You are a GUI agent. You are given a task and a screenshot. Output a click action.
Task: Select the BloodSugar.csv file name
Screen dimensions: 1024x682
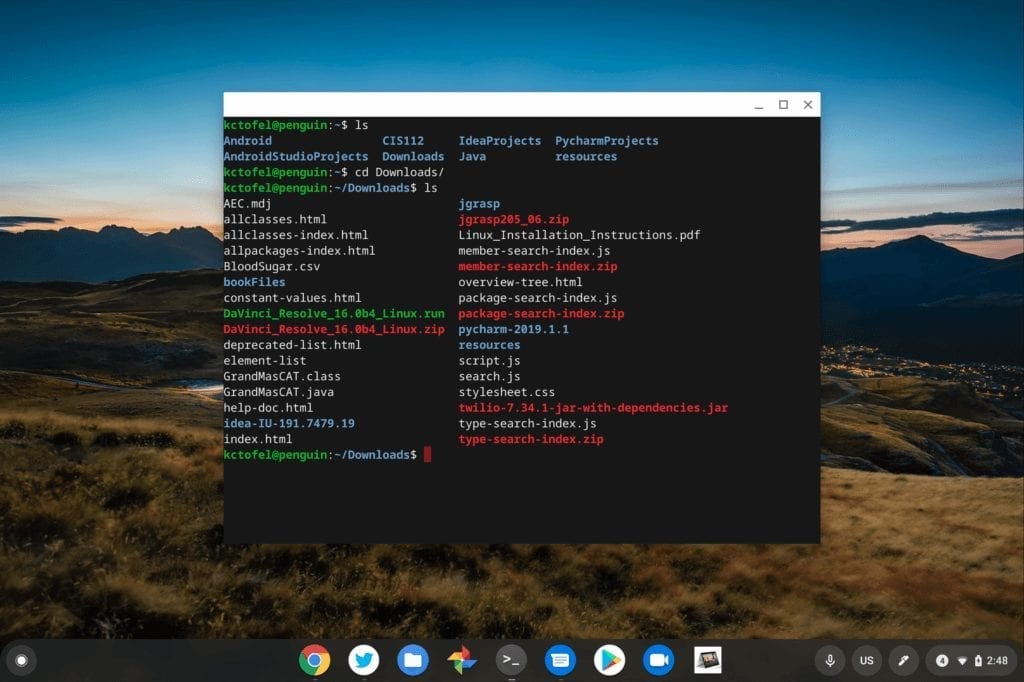(x=272, y=267)
